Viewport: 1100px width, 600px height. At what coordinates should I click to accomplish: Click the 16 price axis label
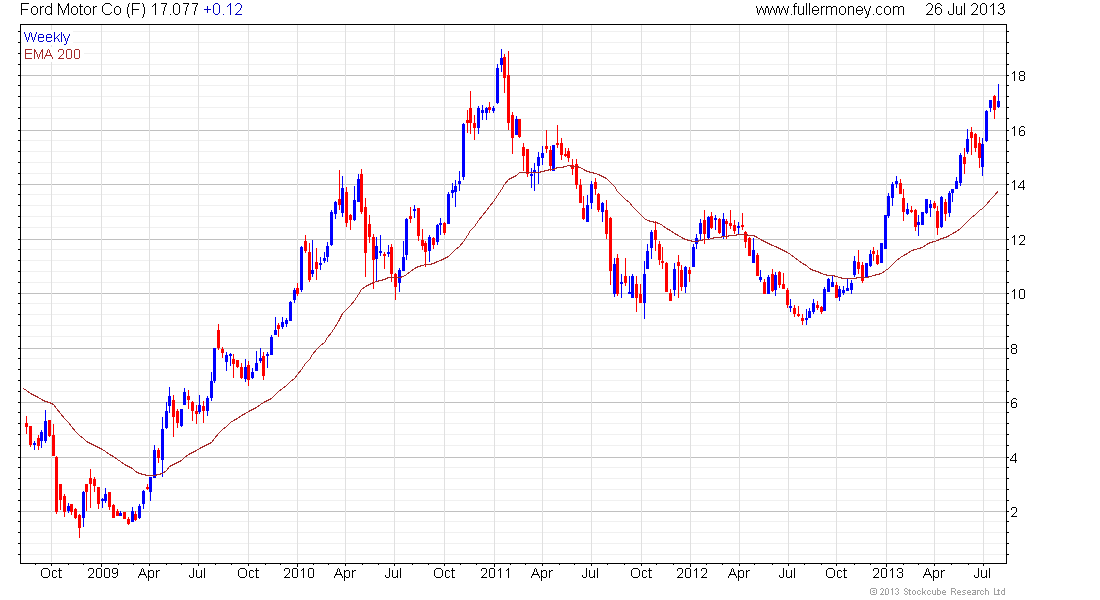[x=1018, y=131]
